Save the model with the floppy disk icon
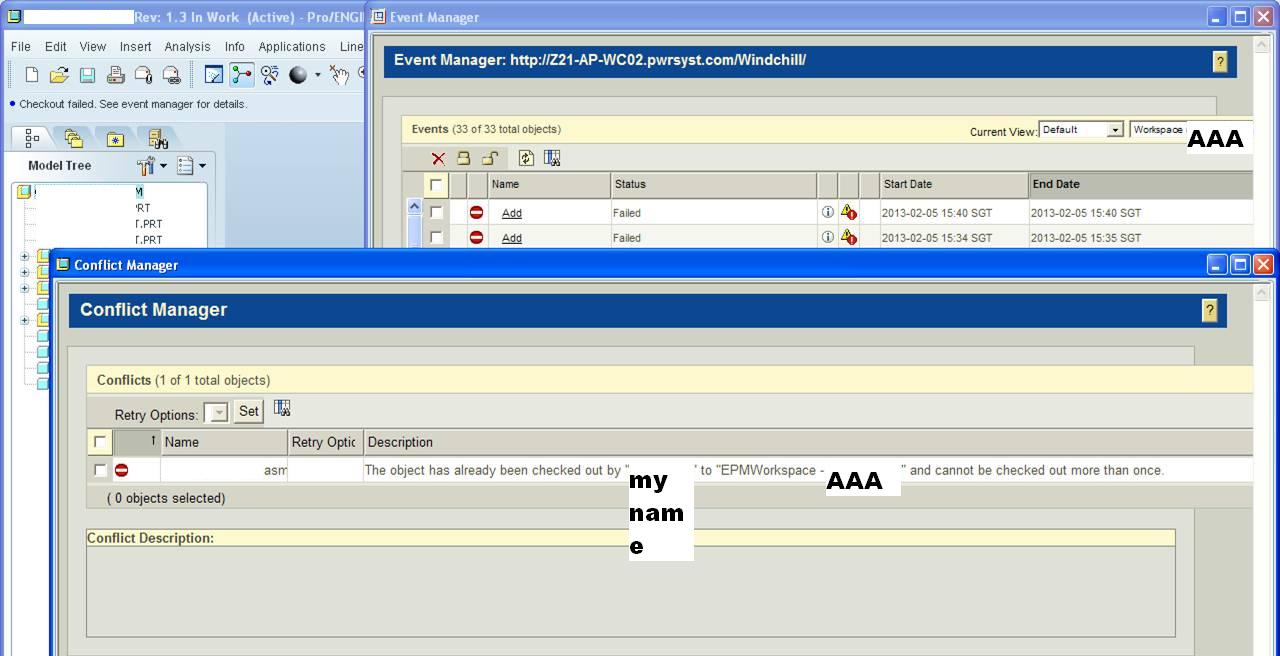The image size is (1280, 656). (x=87, y=75)
